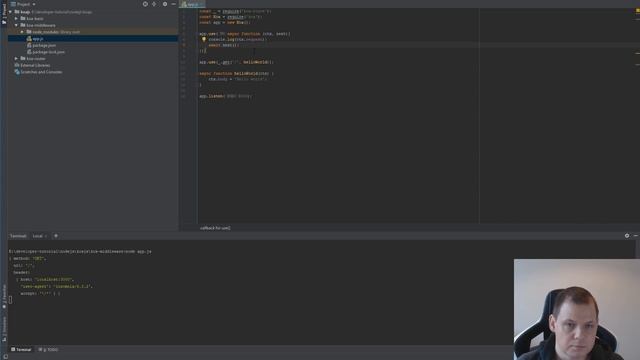The height and width of the screenshot is (360, 640).
Task: Hide the Project panel with minimize icon
Action: [x=173, y=4]
